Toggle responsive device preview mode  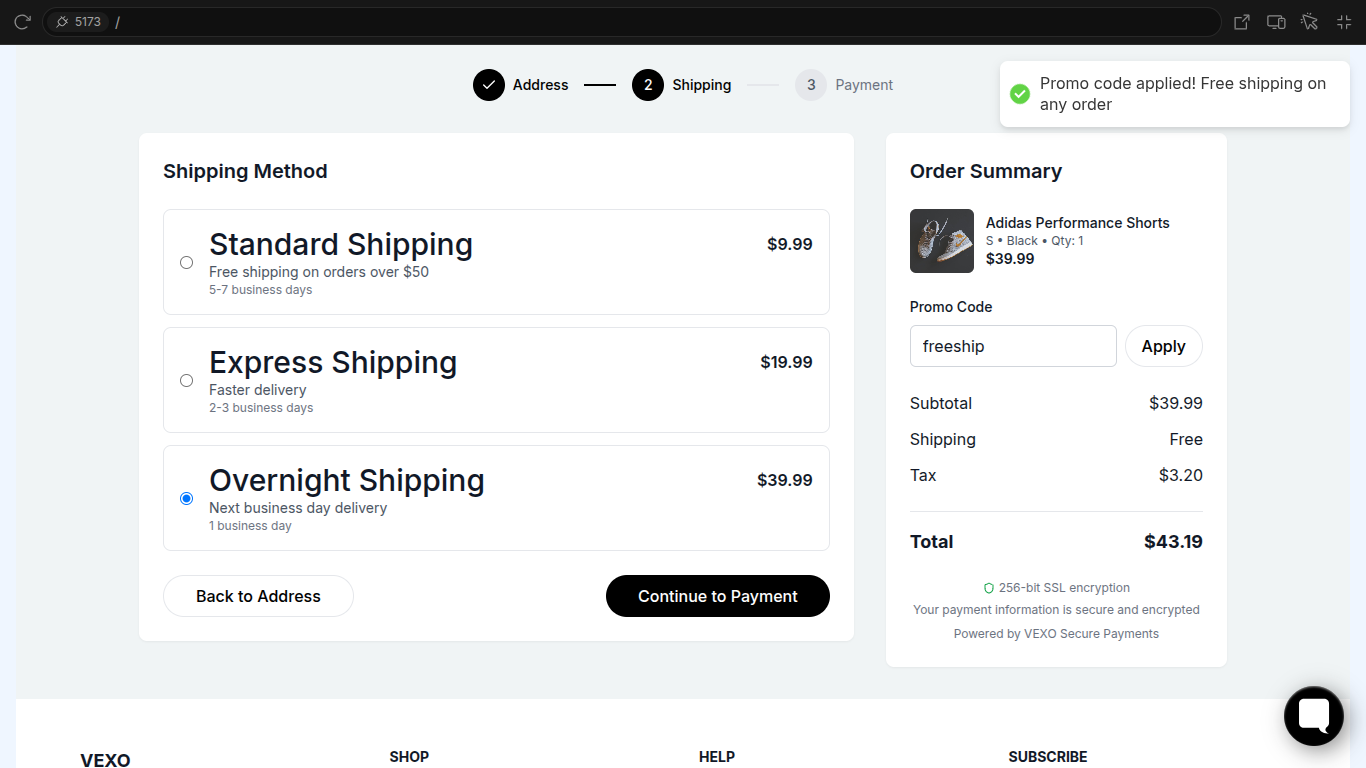click(x=1275, y=21)
